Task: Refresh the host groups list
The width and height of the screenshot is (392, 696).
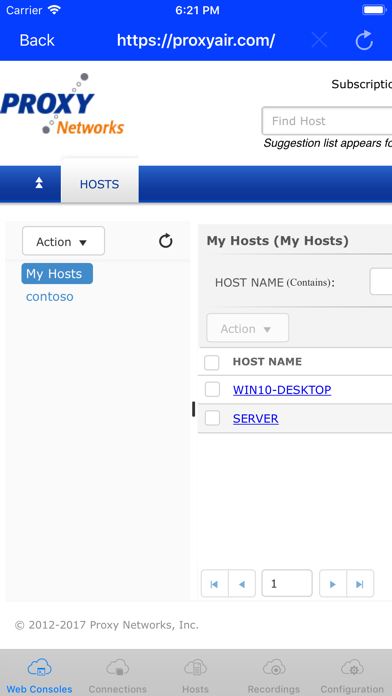Action: pyautogui.click(x=166, y=241)
